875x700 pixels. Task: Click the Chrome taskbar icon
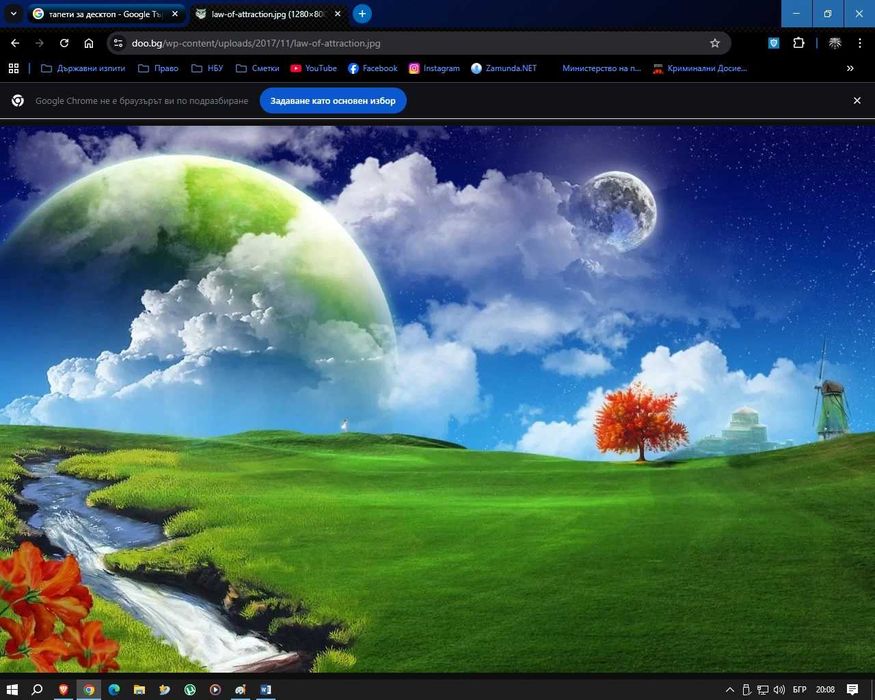click(x=89, y=689)
